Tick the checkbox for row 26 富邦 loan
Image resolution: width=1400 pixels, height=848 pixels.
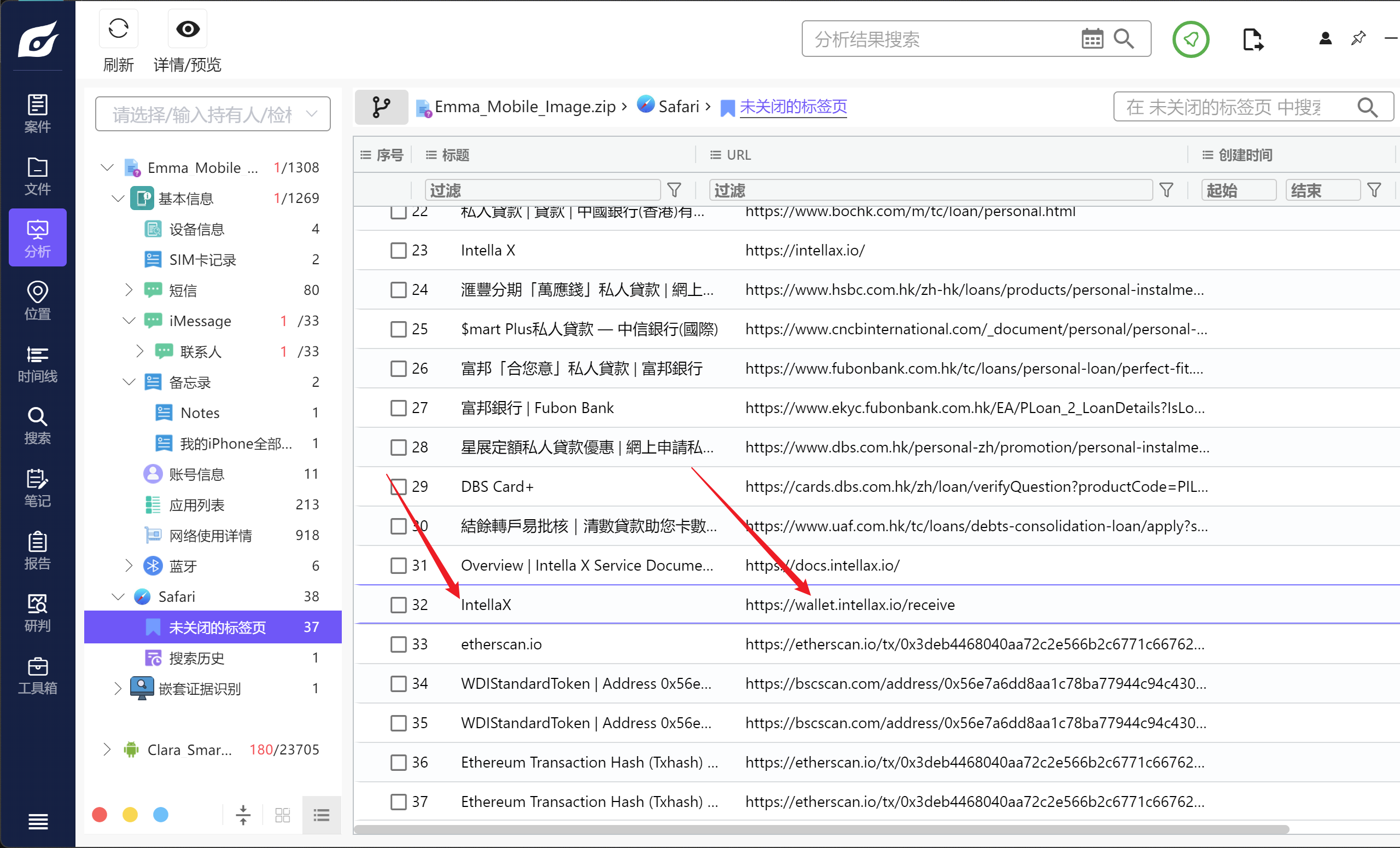(398, 369)
